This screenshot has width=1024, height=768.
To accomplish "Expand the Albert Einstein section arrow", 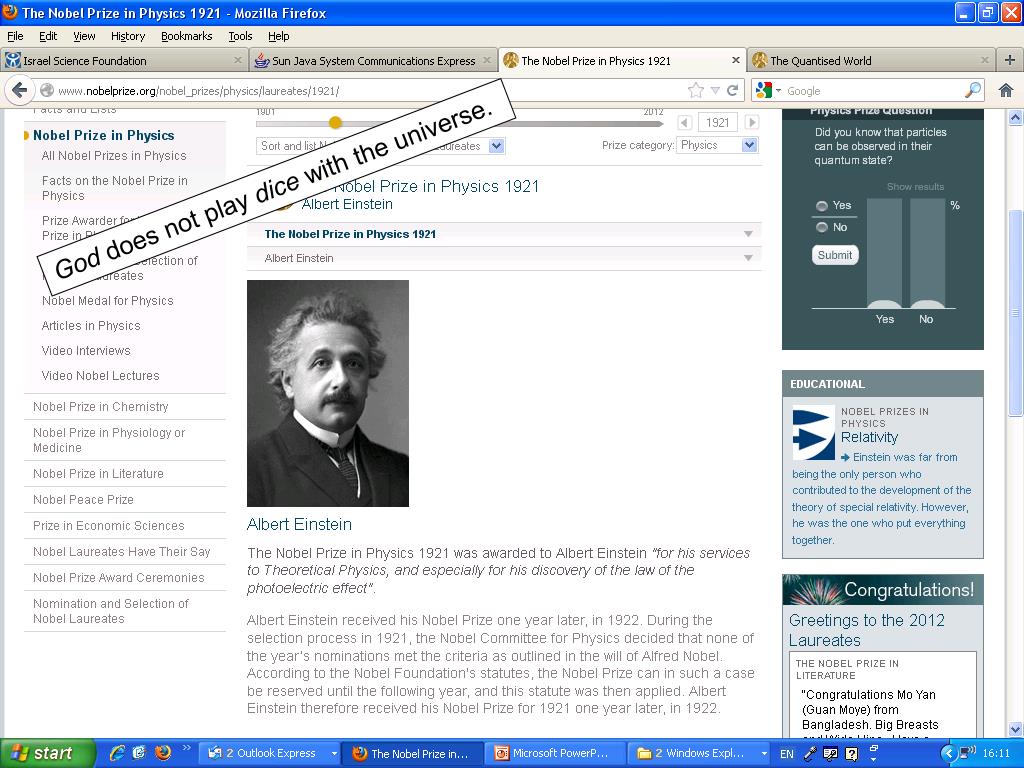I will click(x=748, y=258).
